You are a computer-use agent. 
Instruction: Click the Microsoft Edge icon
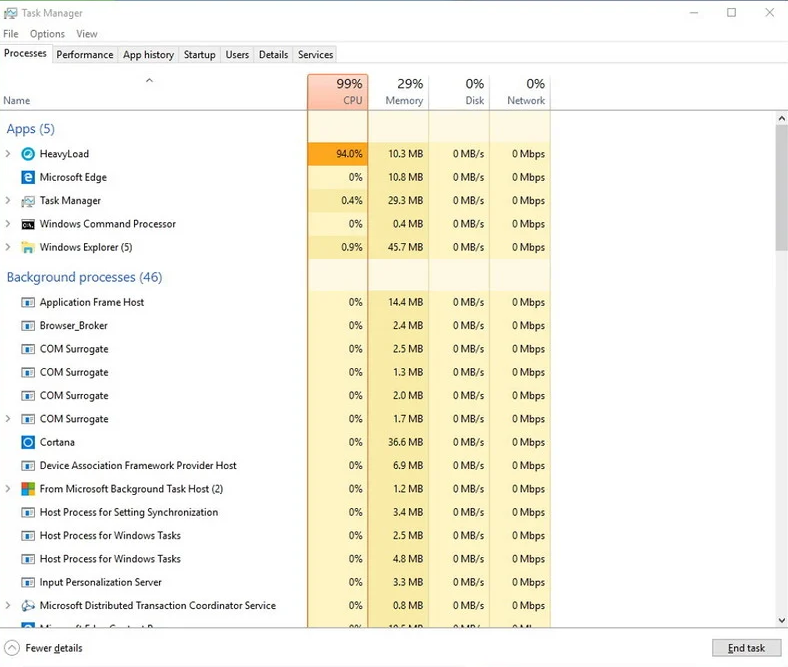[28, 177]
